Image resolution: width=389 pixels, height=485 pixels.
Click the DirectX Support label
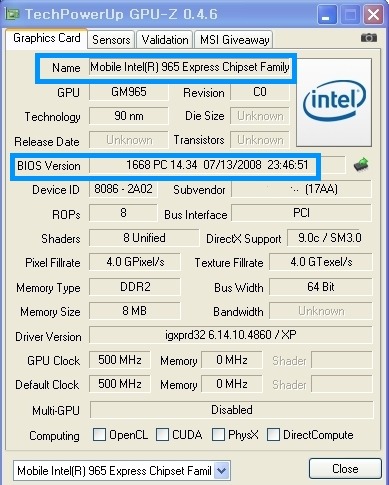[x=244, y=239]
